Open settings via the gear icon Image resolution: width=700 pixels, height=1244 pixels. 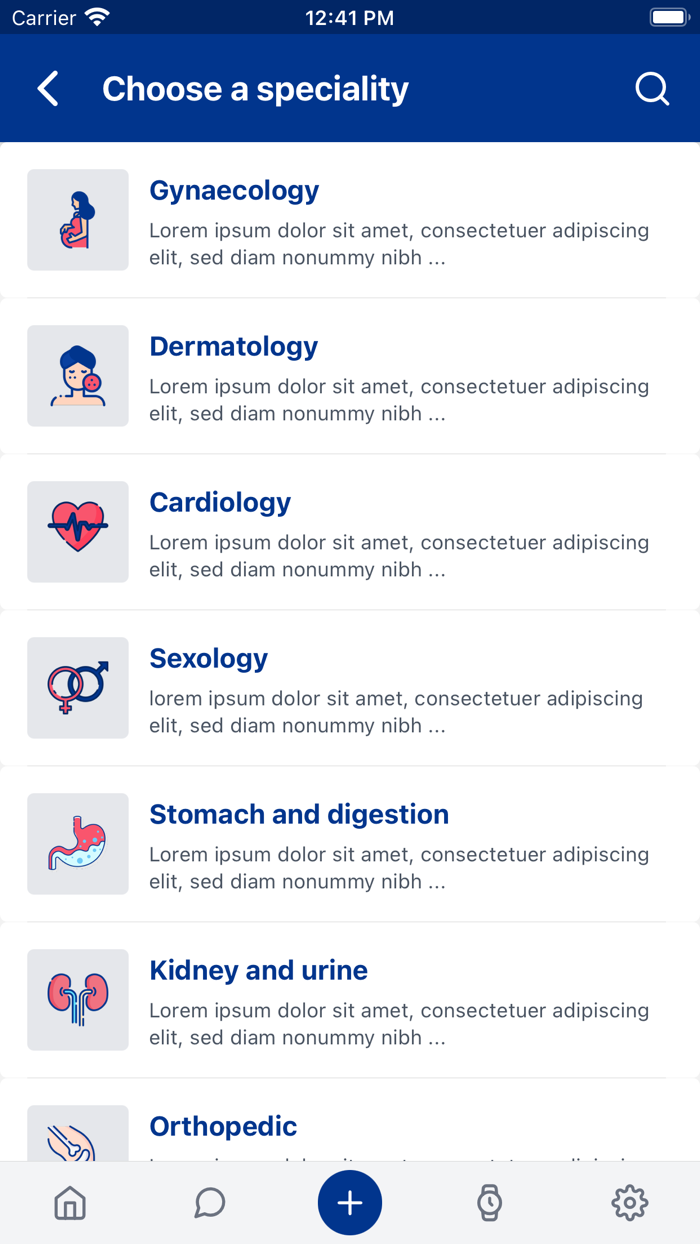[x=629, y=1203]
